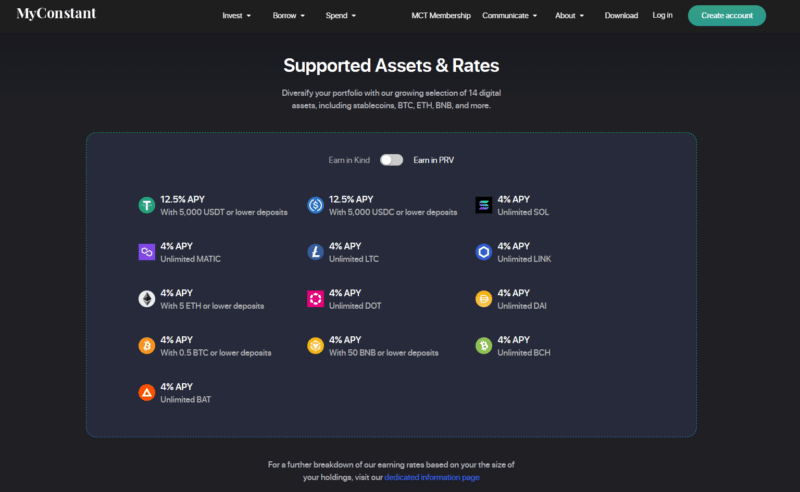Open the Borrow dropdown menu
Image resolution: width=800 pixels, height=492 pixels.
pyautogui.click(x=288, y=15)
